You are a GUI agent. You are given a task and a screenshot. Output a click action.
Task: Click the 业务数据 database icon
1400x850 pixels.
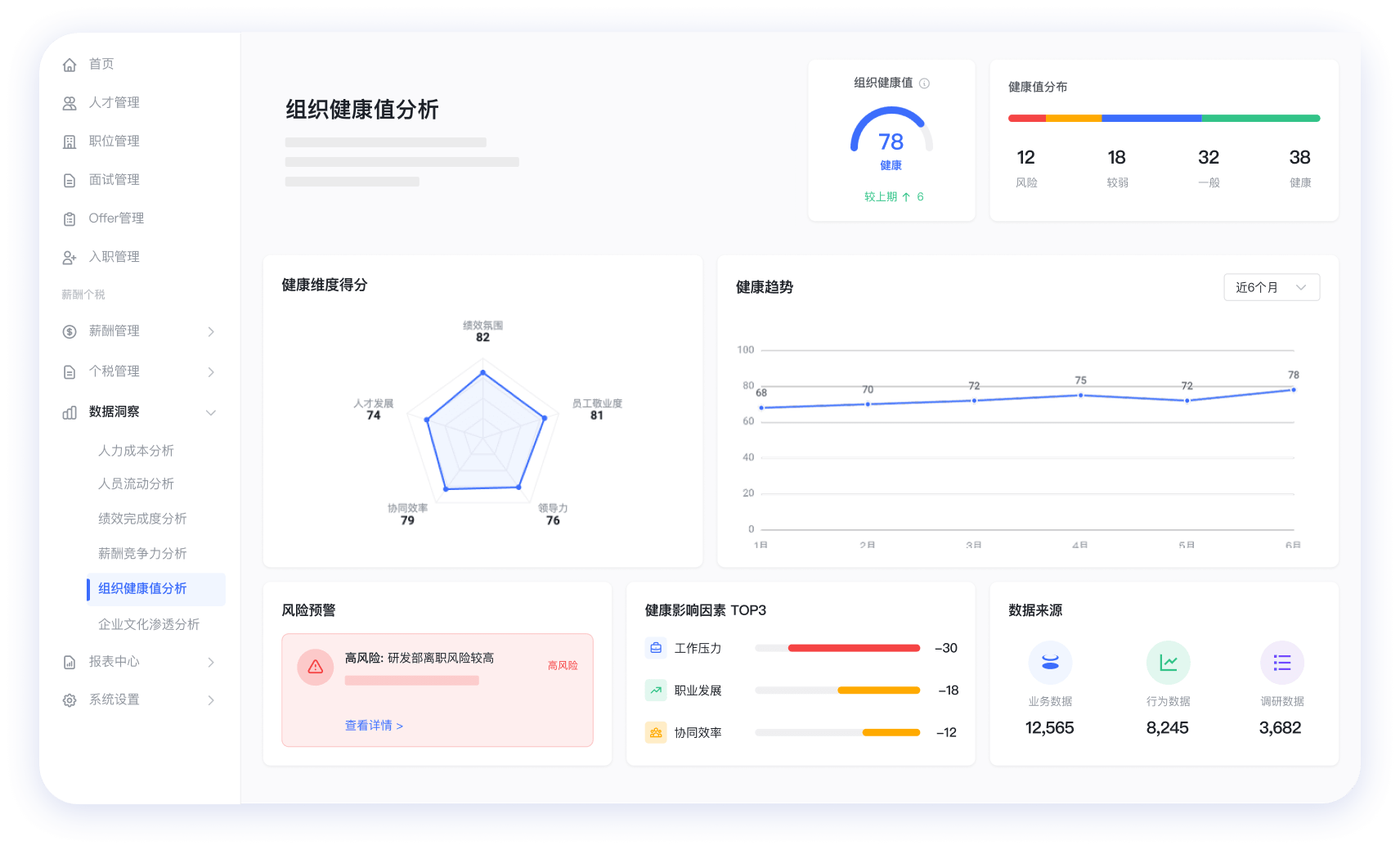pos(1050,663)
